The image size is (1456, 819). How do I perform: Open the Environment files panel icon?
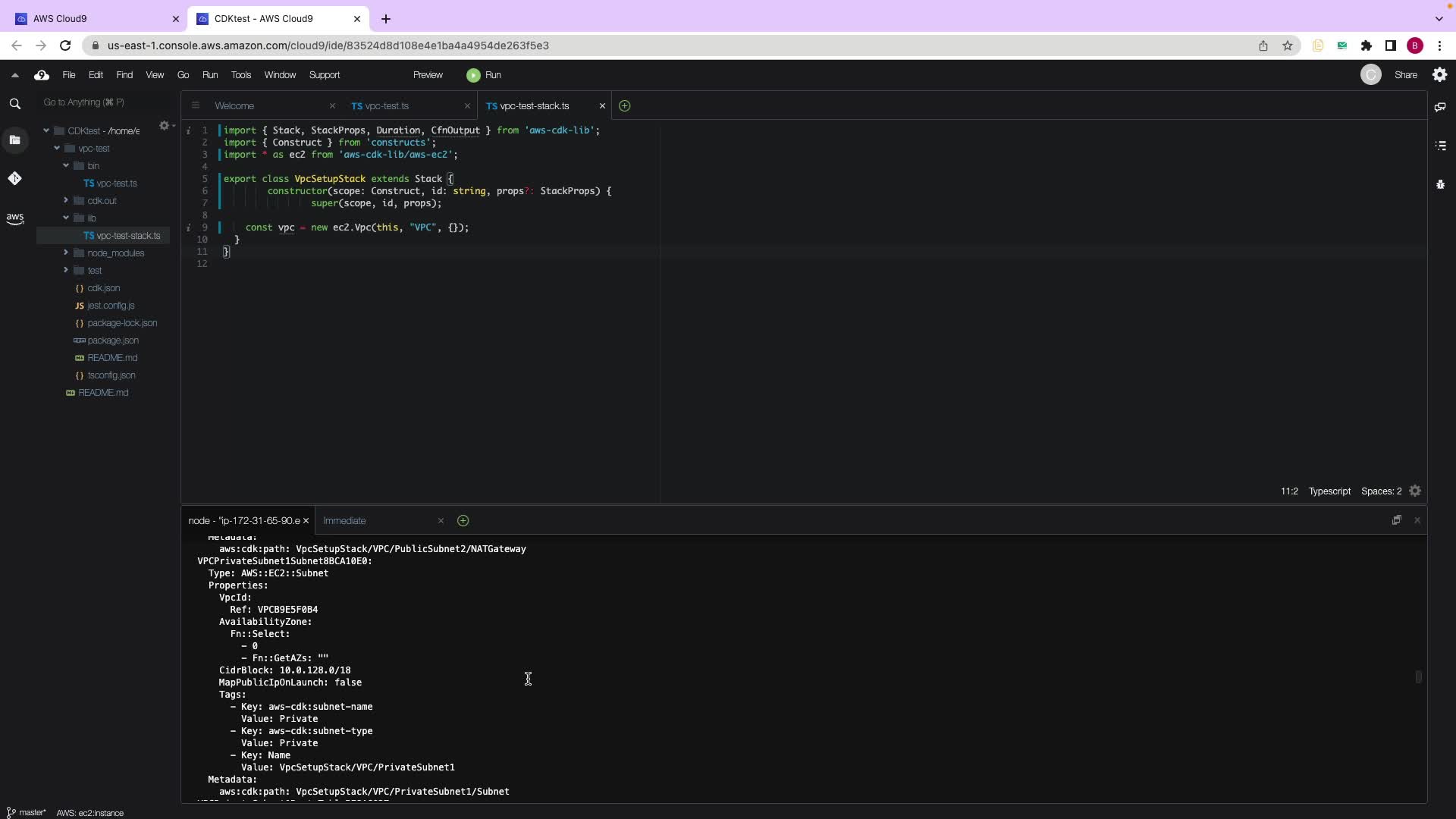(14, 140)
